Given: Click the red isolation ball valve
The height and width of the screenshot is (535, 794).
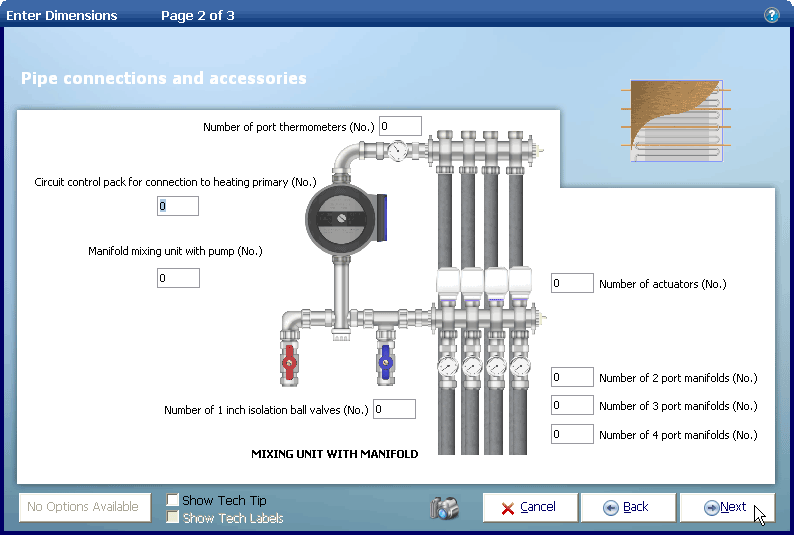Looking at the screenshot, I should [289, 362].
